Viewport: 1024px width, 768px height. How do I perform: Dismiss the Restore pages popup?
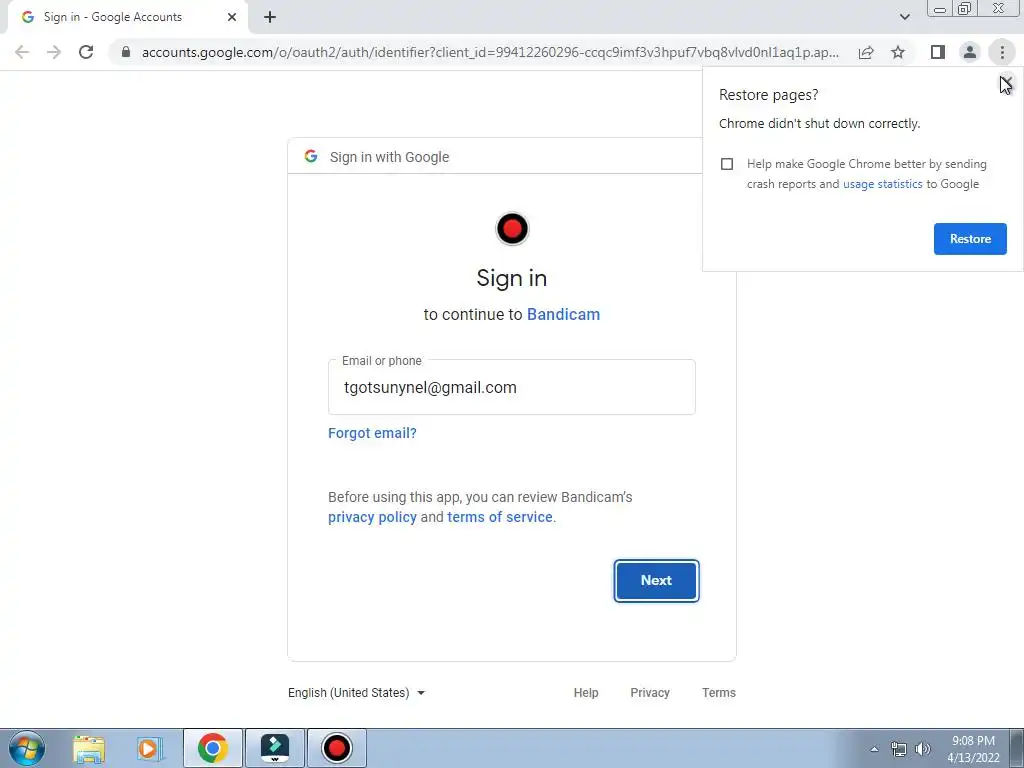1006,83
